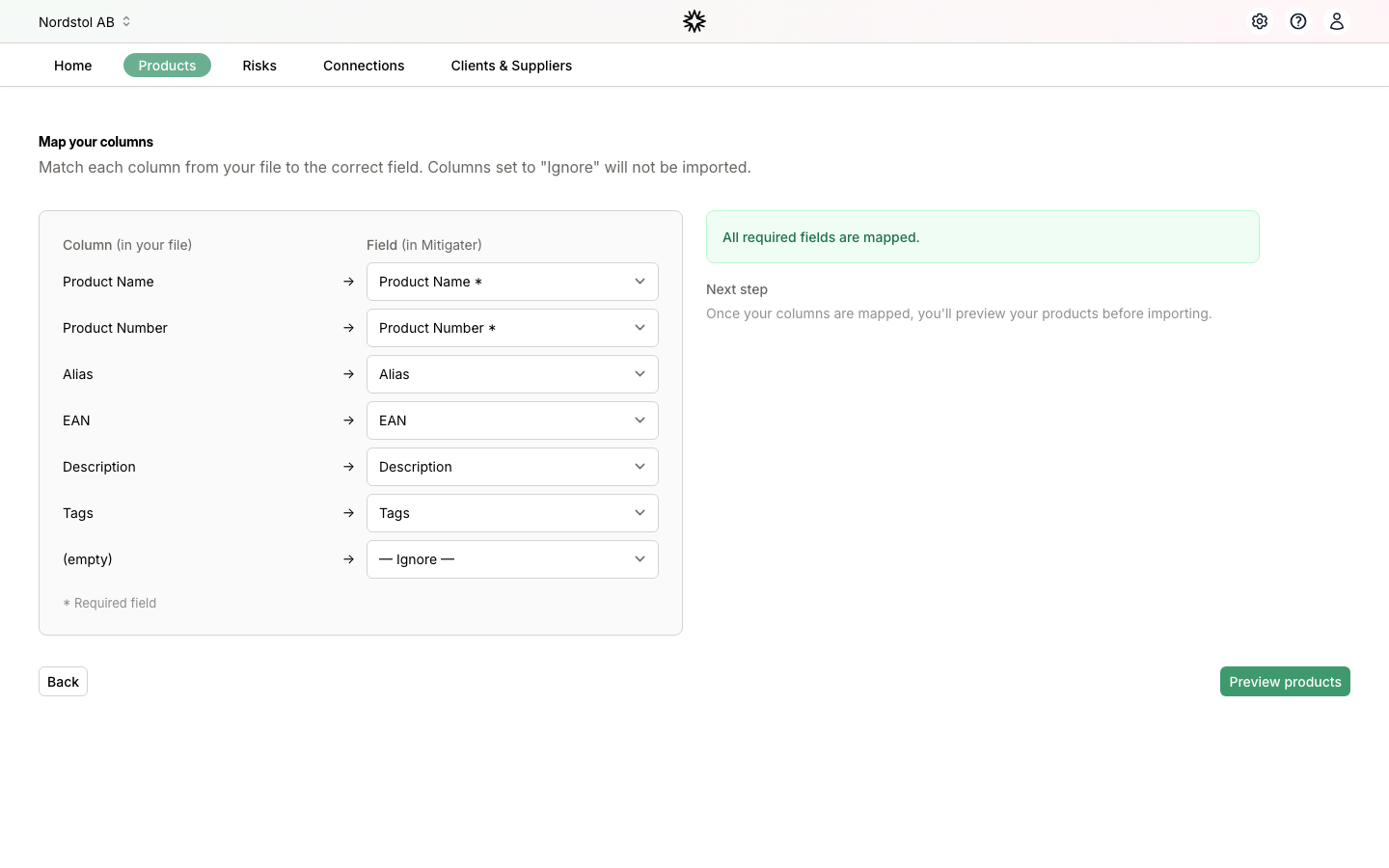Open the Nordstol AB organization switcher
The height and width of the screenshot is (868, 1389).
(x=85, y=21)
